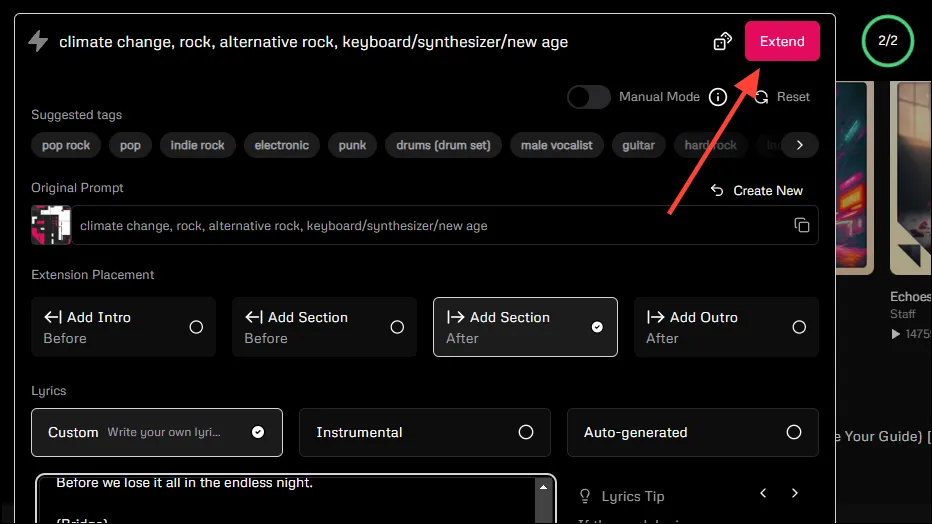
Task: Add the 'punk' suggested tag
Action: (352, 145)
